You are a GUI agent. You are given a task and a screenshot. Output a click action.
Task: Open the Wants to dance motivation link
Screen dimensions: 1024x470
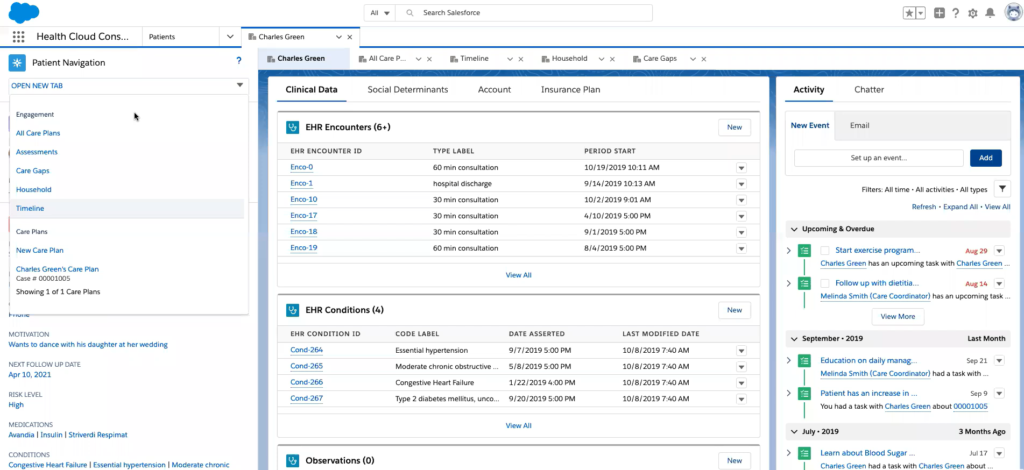pos(88,345)
